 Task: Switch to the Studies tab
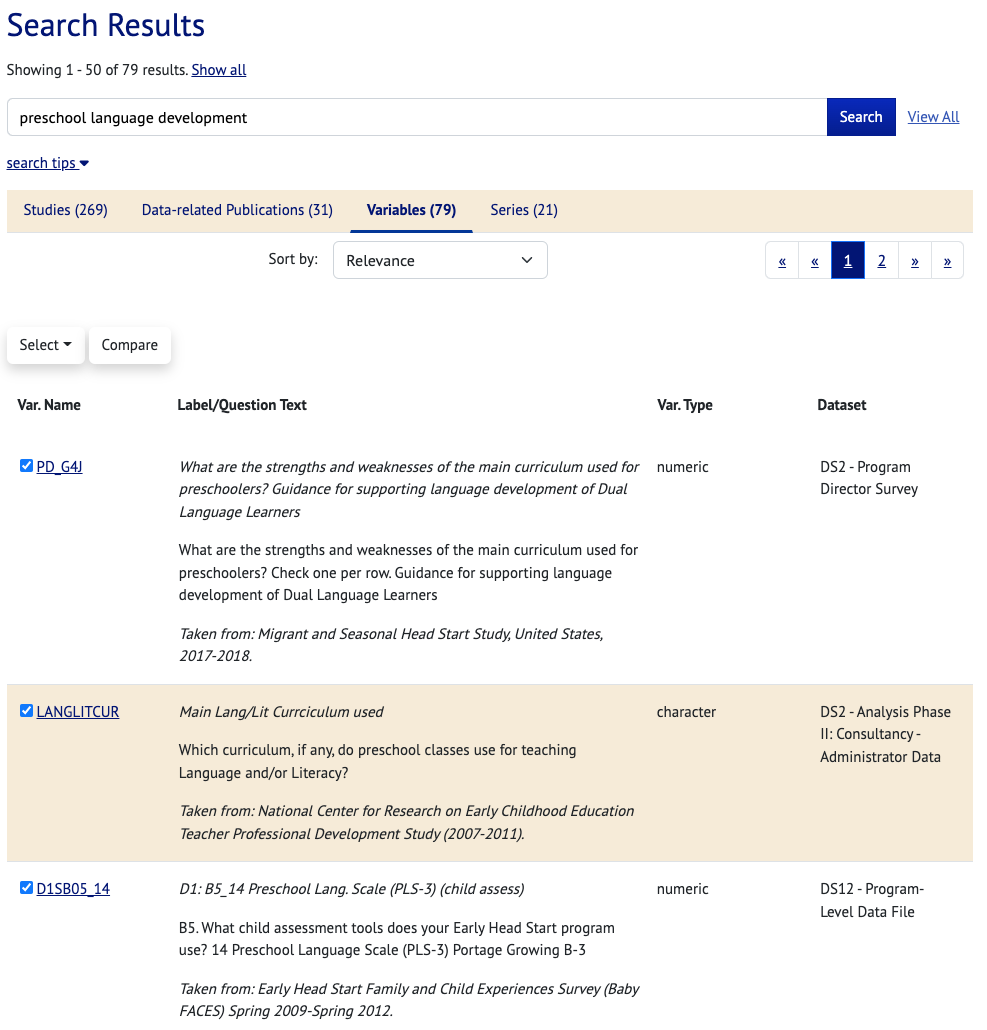pos(66,210)
